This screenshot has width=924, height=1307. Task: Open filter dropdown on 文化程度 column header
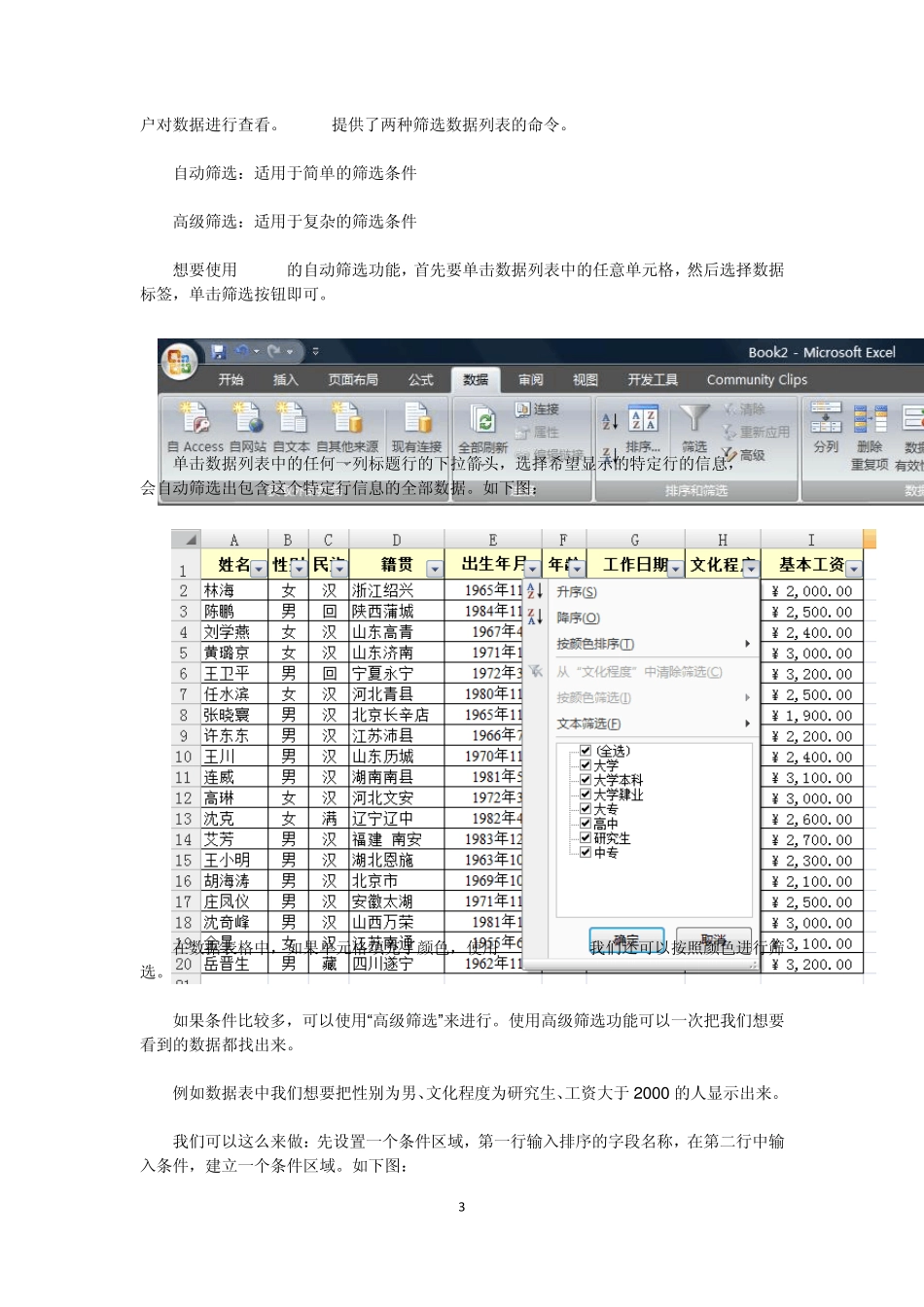pos(750,569)
